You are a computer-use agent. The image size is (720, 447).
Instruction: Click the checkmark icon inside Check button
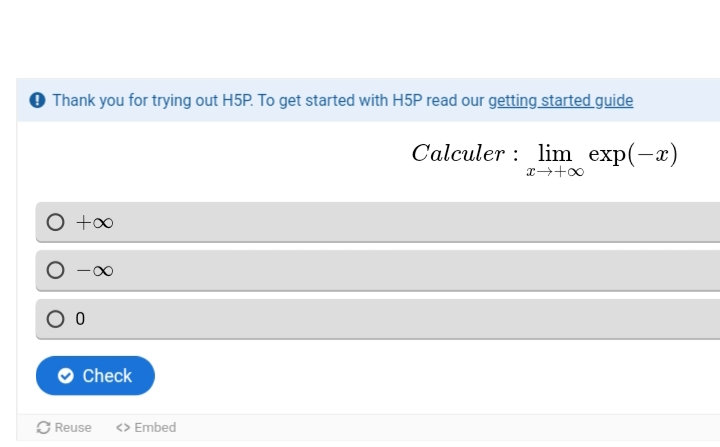tap(66, 376)
